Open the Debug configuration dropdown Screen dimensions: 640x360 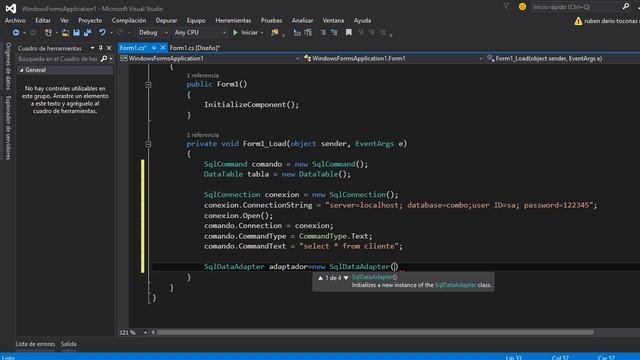tap(153, 33)
